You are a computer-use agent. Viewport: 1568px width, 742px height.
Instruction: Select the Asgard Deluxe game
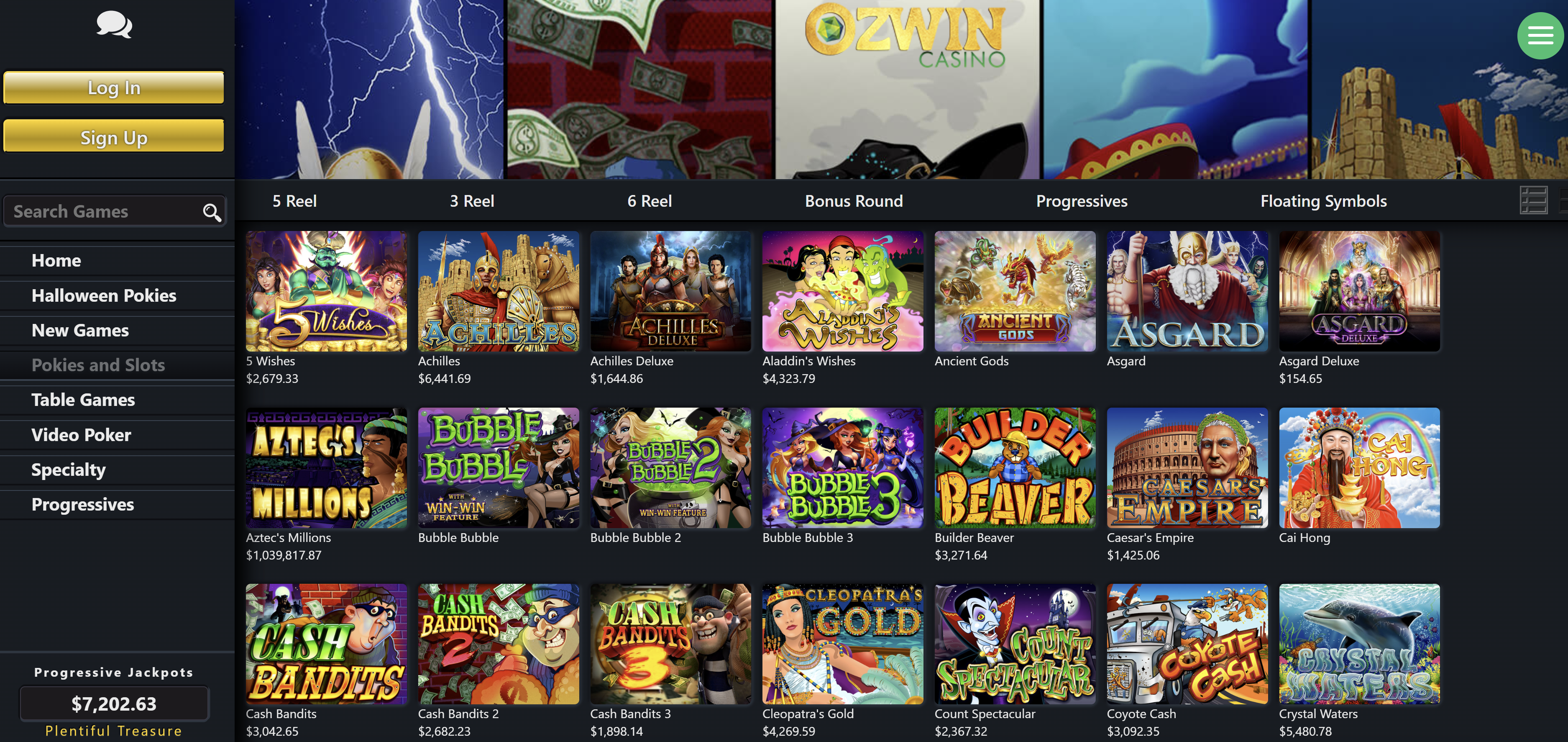[1359, 291]
